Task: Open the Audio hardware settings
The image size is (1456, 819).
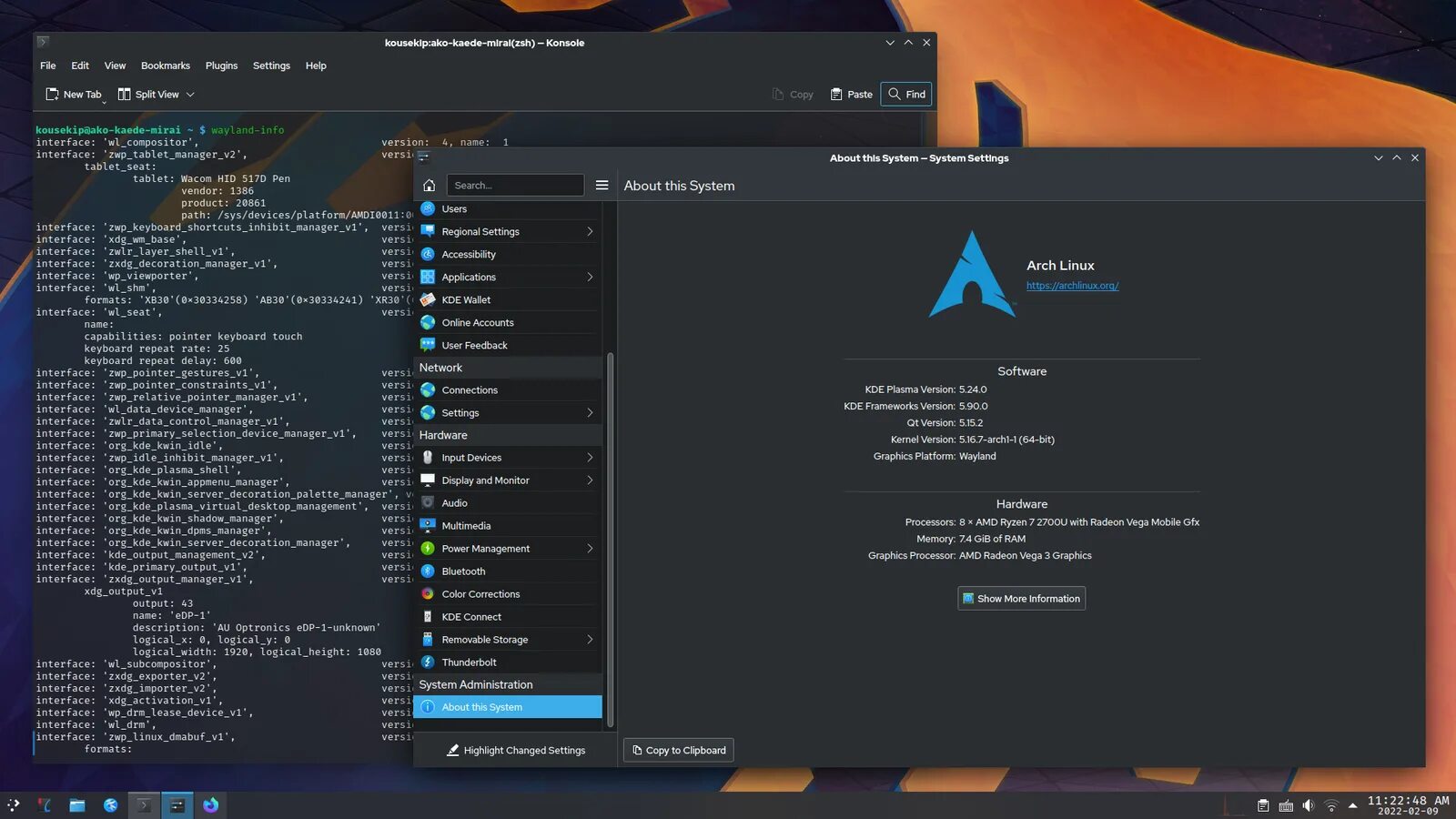Action: click(454, 502)
